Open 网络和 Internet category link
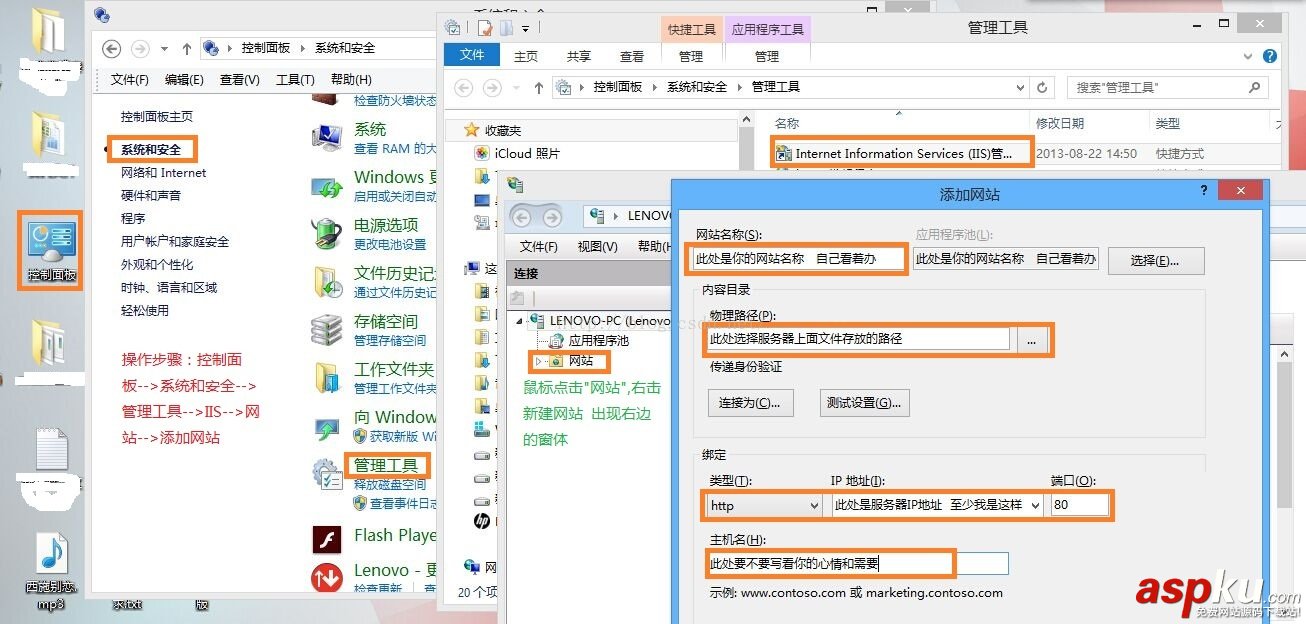1306x624 pixels. click(163, 172)
